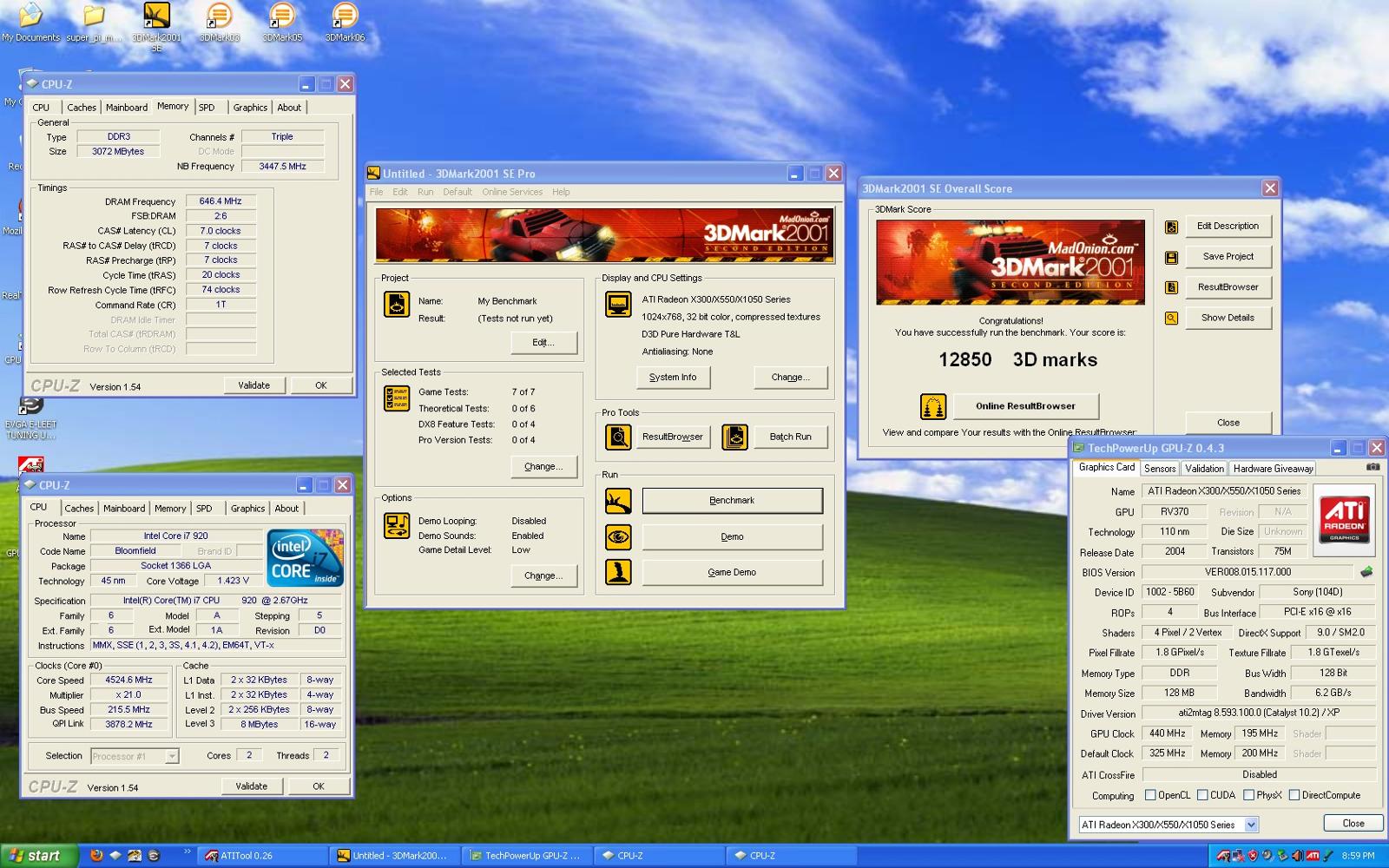This screenshot has width=1389, height=868.
Task: Click the Online ResultBrowser icon
Action: (x=933, y=405)
